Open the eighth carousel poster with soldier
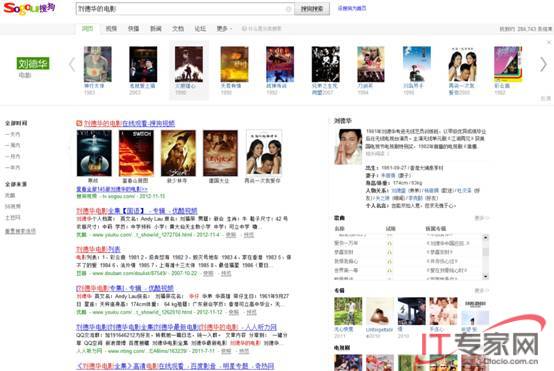 [x=417, y=64]
